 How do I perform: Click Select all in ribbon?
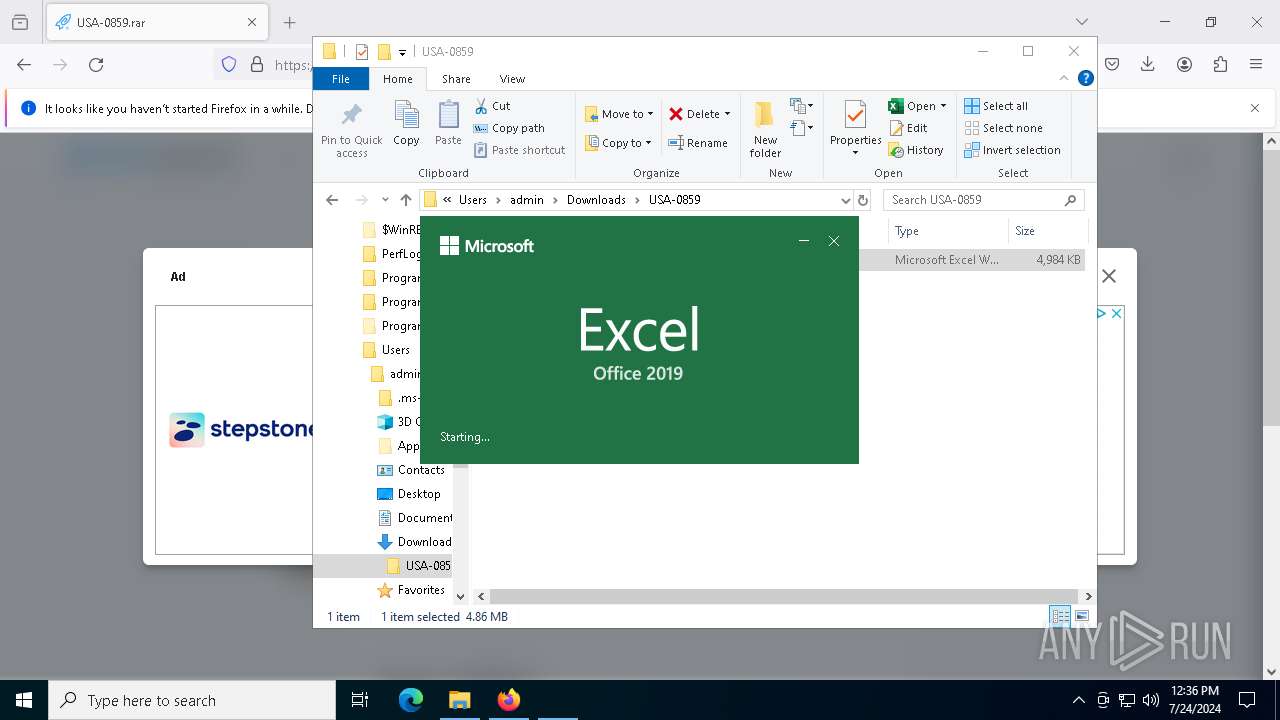(996, 106)
